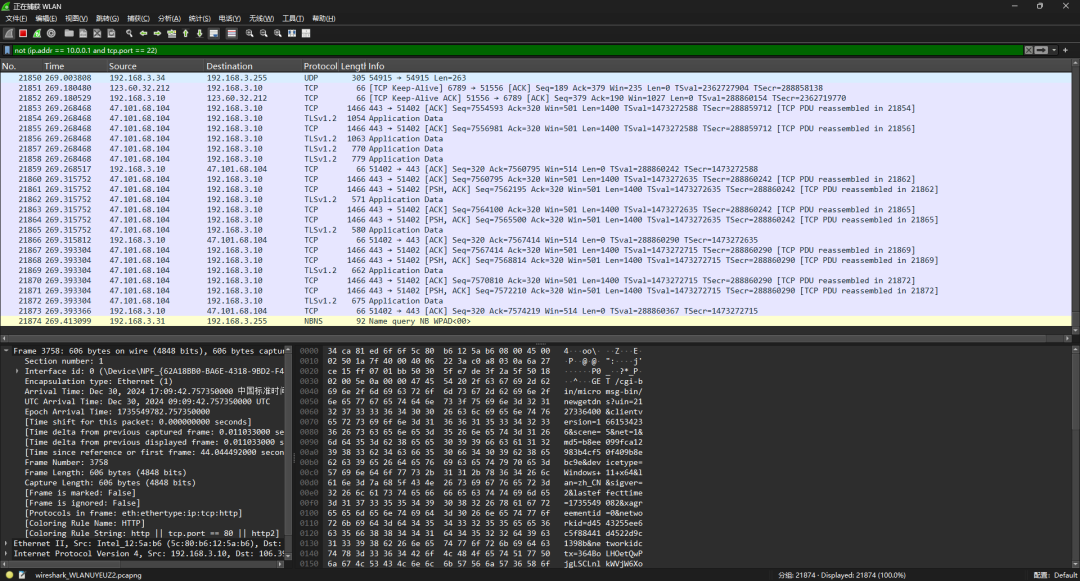Select the NBNS name query packet row
Viewport: 1080px width, 581px height.
400,320
